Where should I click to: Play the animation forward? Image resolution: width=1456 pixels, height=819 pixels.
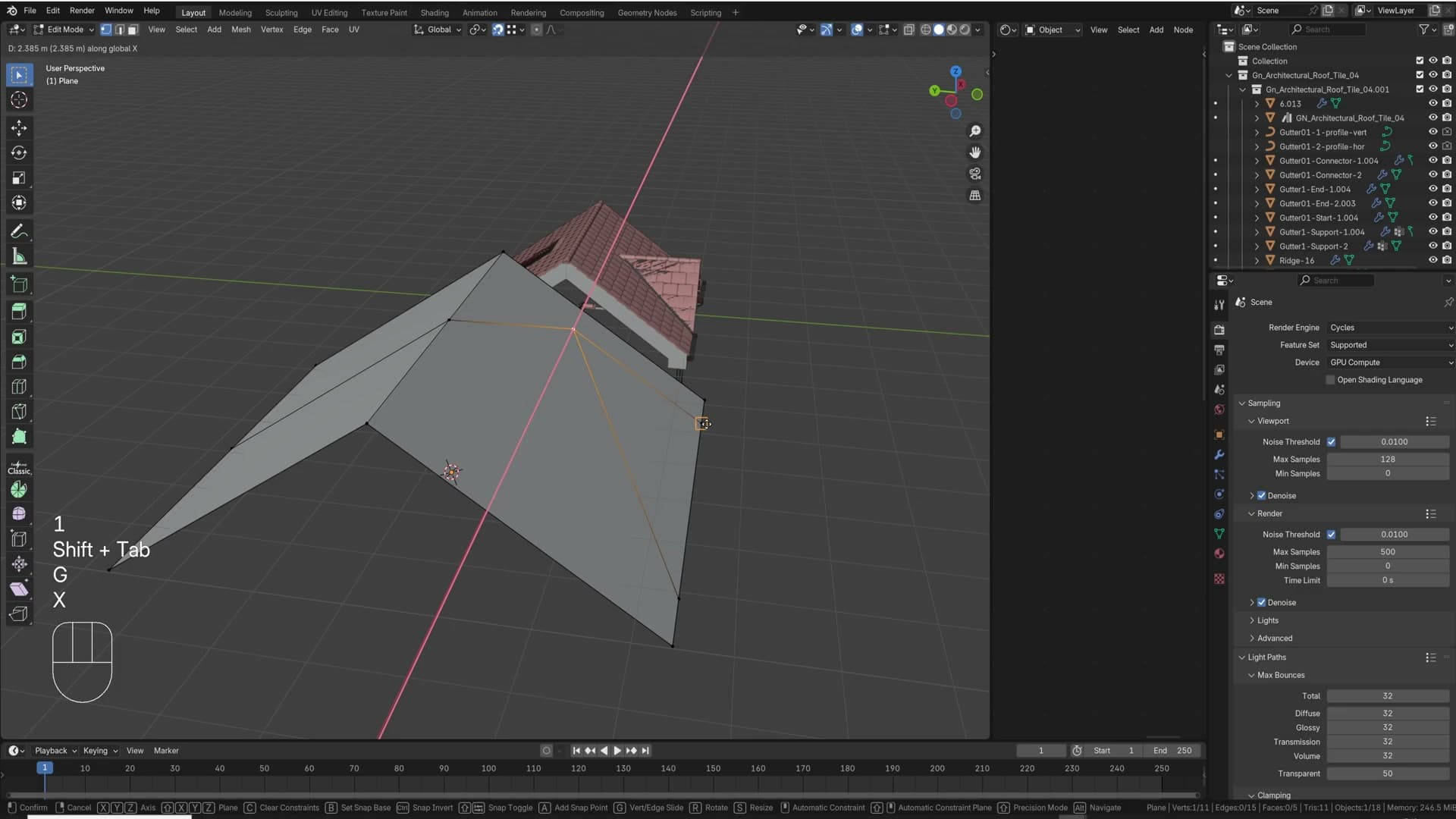coord(617,751)
